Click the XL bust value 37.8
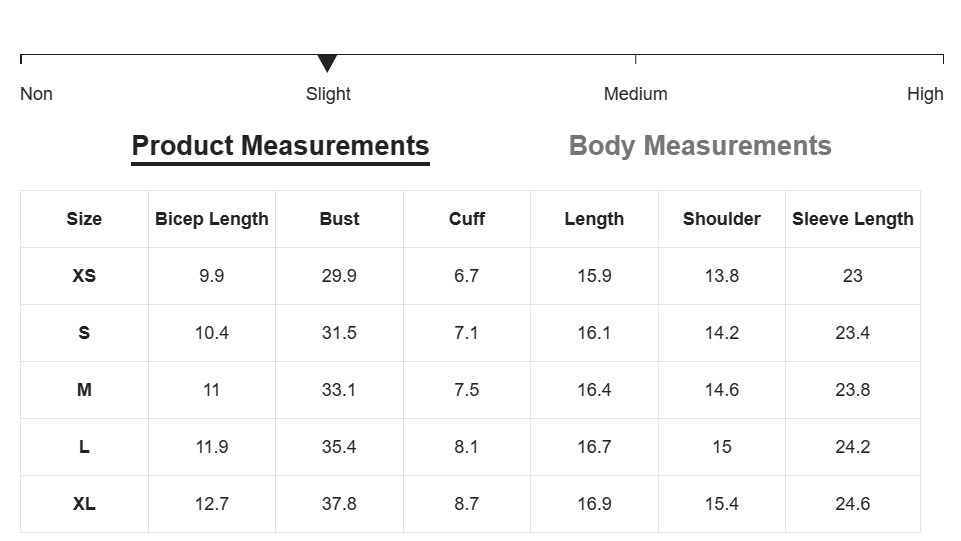961x541 pixels. (x=339, y=504)
